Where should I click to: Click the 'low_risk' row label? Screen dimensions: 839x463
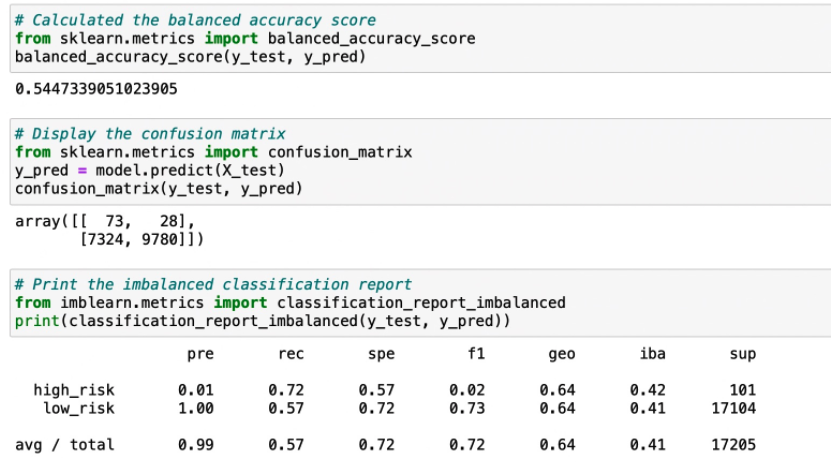coord(79,408)
